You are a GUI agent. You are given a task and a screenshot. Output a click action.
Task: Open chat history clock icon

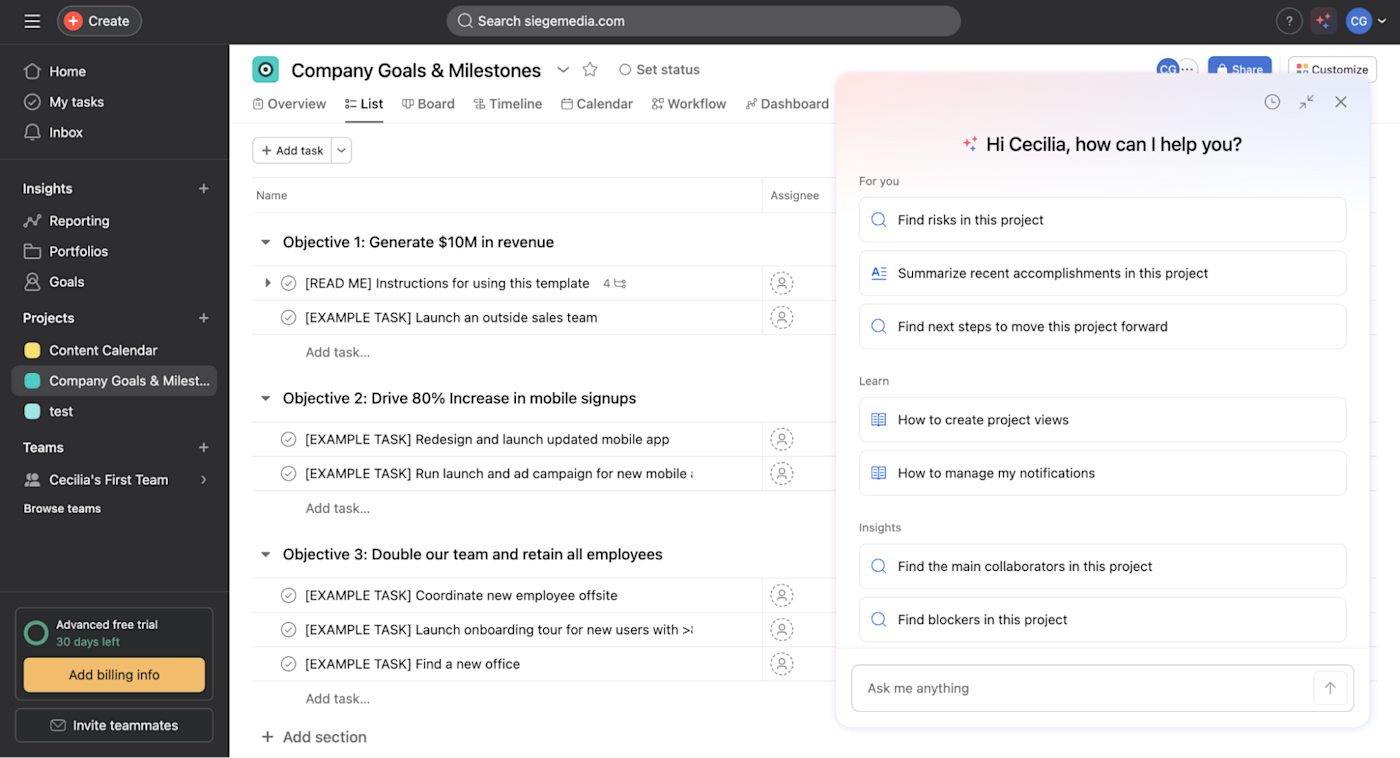tap(1272, 102)
